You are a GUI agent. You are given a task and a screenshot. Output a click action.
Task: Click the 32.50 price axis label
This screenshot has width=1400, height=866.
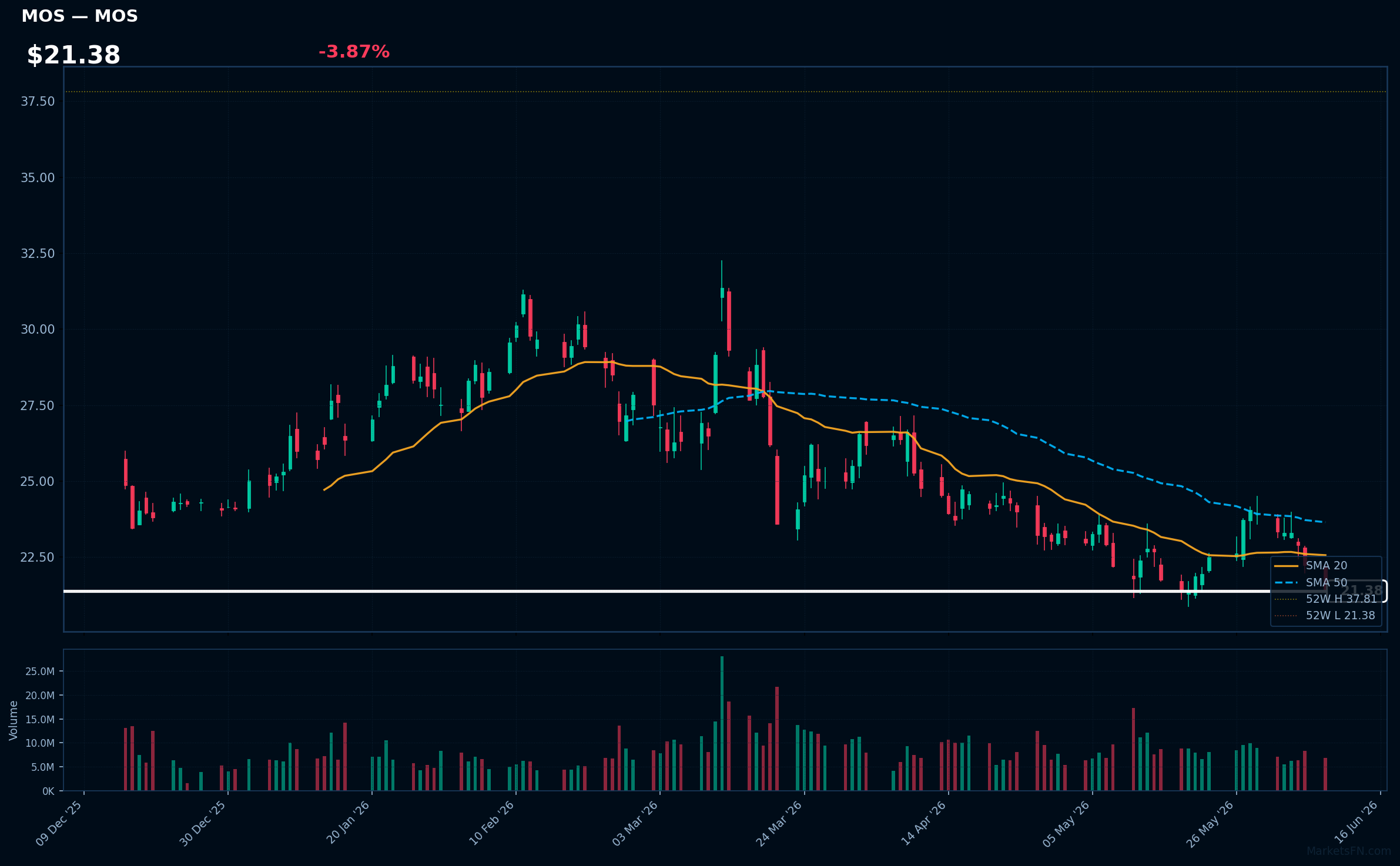38,253
